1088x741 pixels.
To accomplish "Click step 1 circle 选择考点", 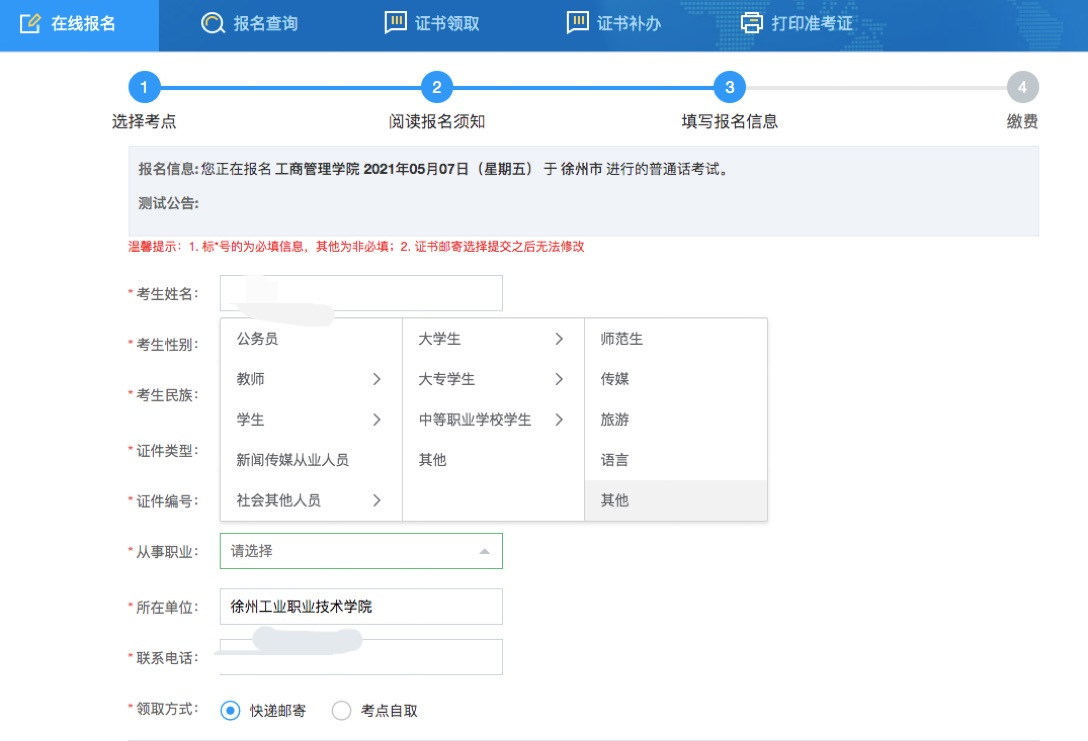I will click(144, 88).
